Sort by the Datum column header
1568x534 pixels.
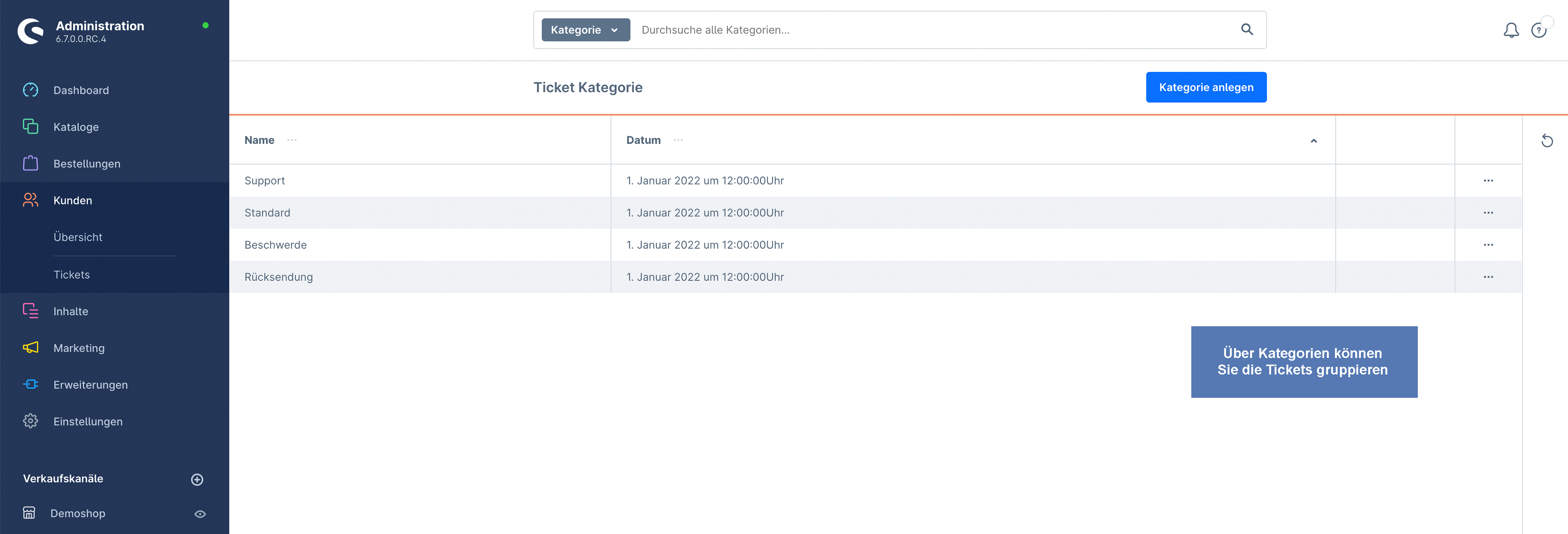(643, 140)
